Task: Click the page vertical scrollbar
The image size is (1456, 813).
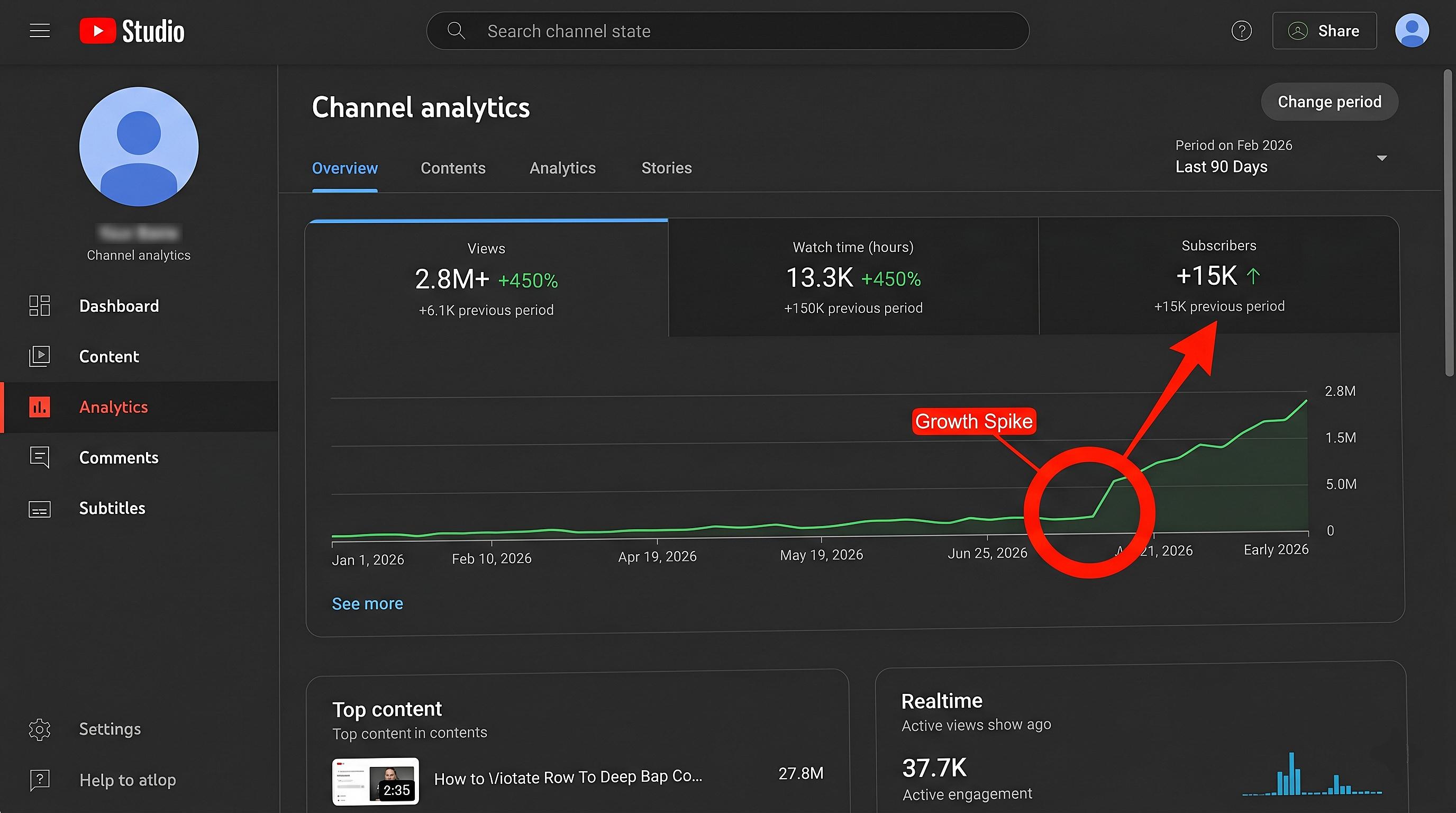Action: tap(1448, 223)
